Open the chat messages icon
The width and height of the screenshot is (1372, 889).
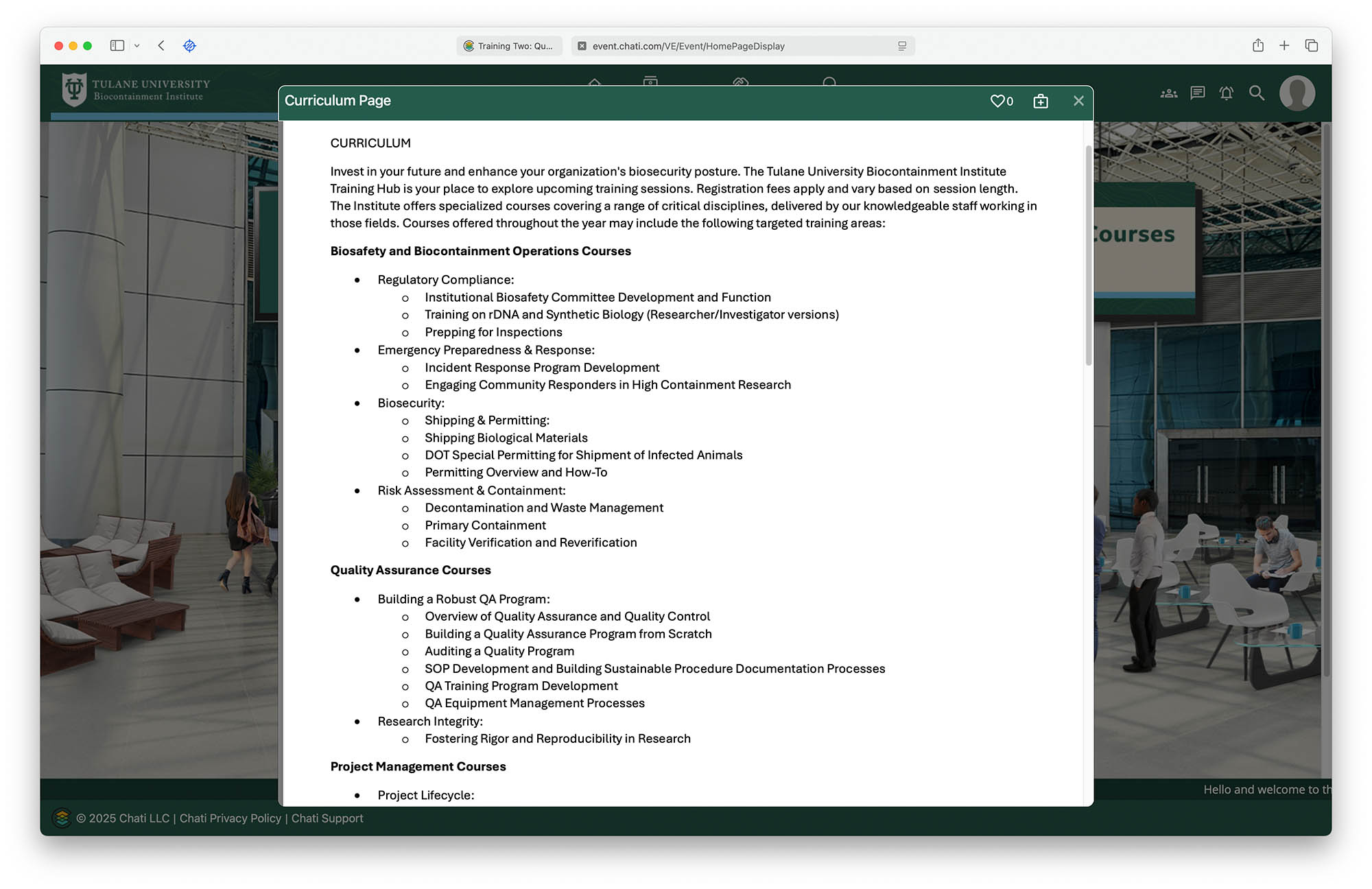(x=1198, y=93)
